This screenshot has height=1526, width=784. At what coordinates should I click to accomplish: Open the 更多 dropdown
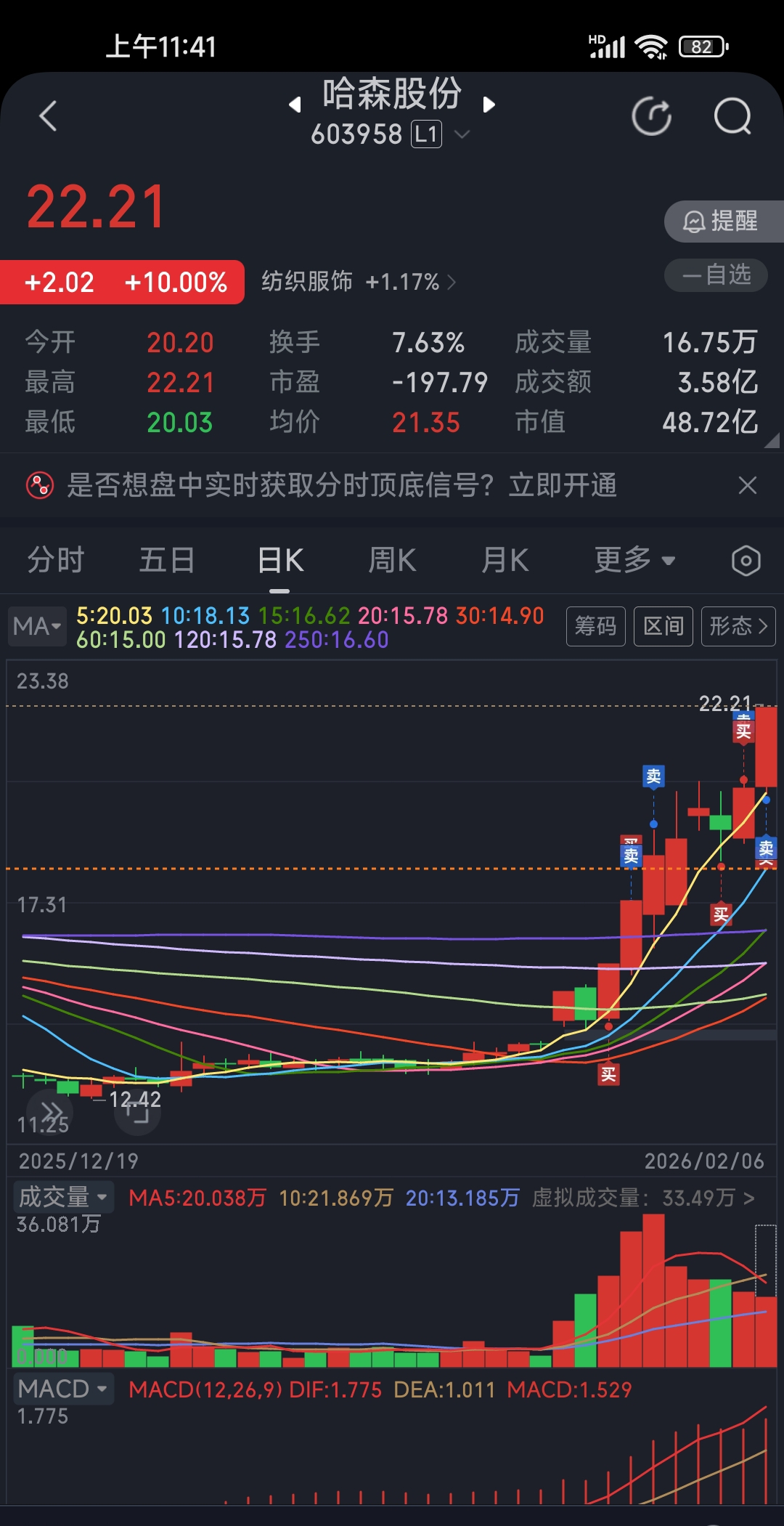pos(634,560)
